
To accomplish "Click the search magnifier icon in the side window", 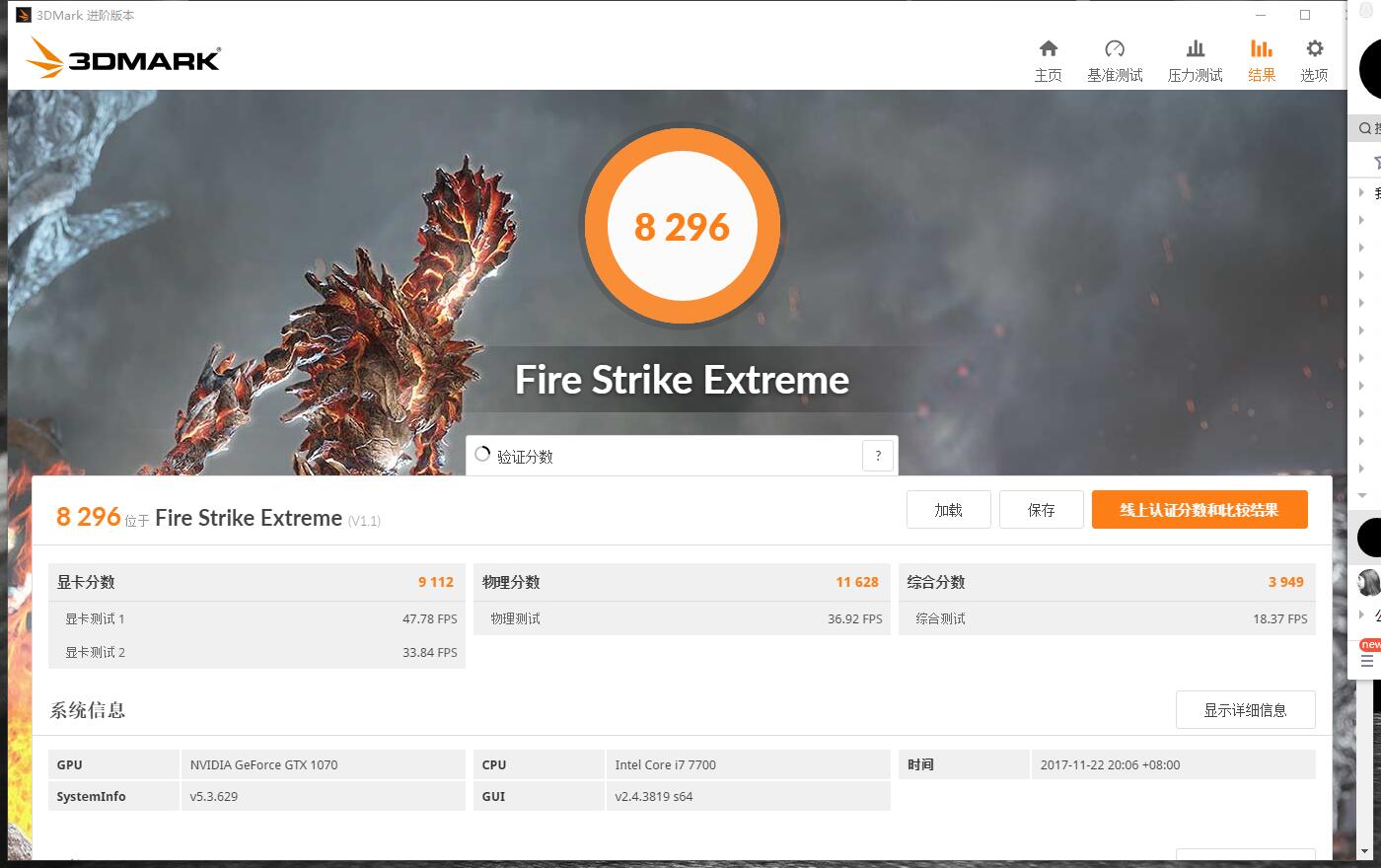I will point(1365,128).
